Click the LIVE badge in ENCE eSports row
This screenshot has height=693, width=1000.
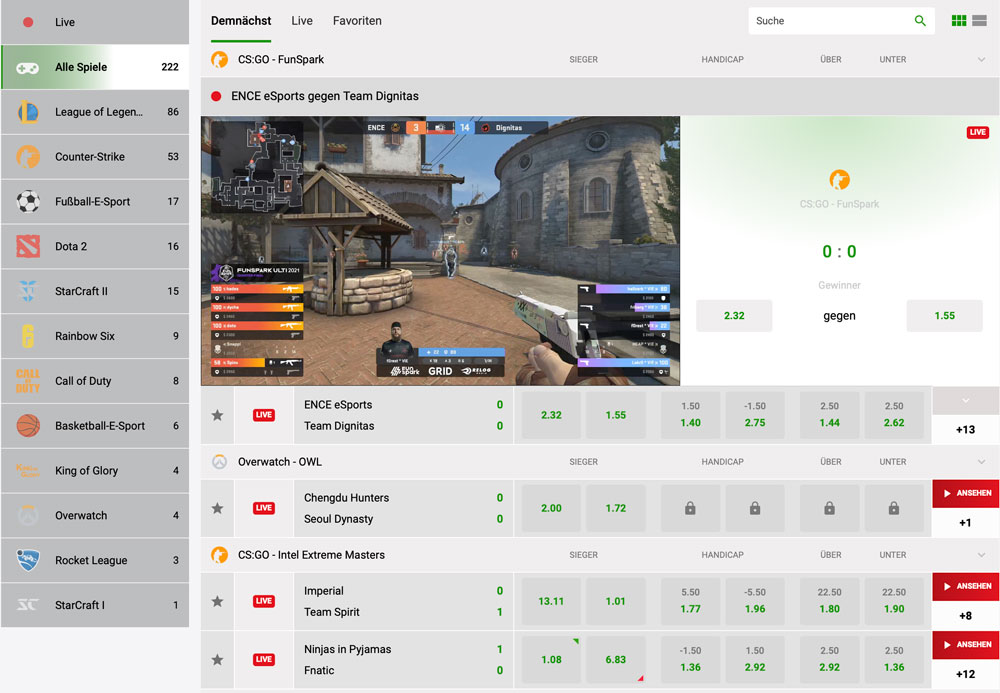tap(263, 415)
